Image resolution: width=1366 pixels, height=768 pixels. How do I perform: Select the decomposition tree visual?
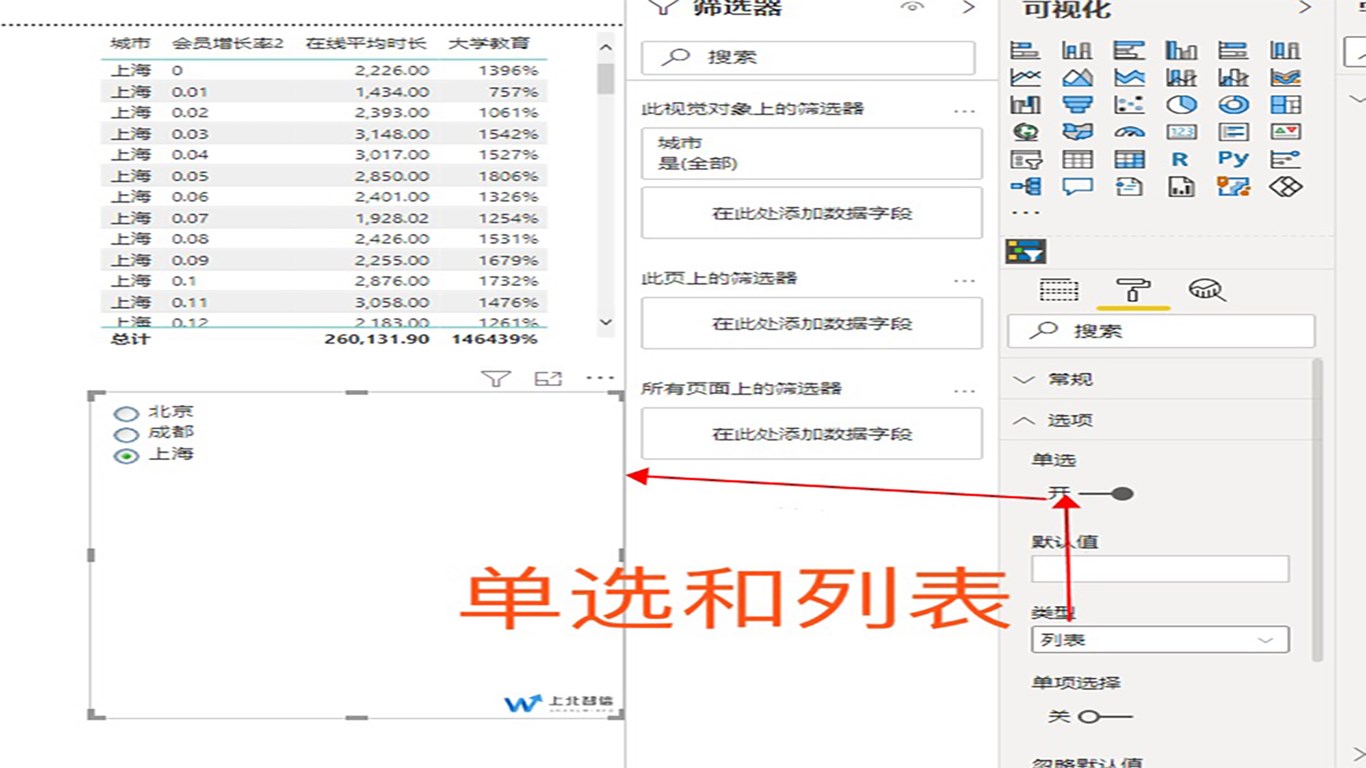1025,186
